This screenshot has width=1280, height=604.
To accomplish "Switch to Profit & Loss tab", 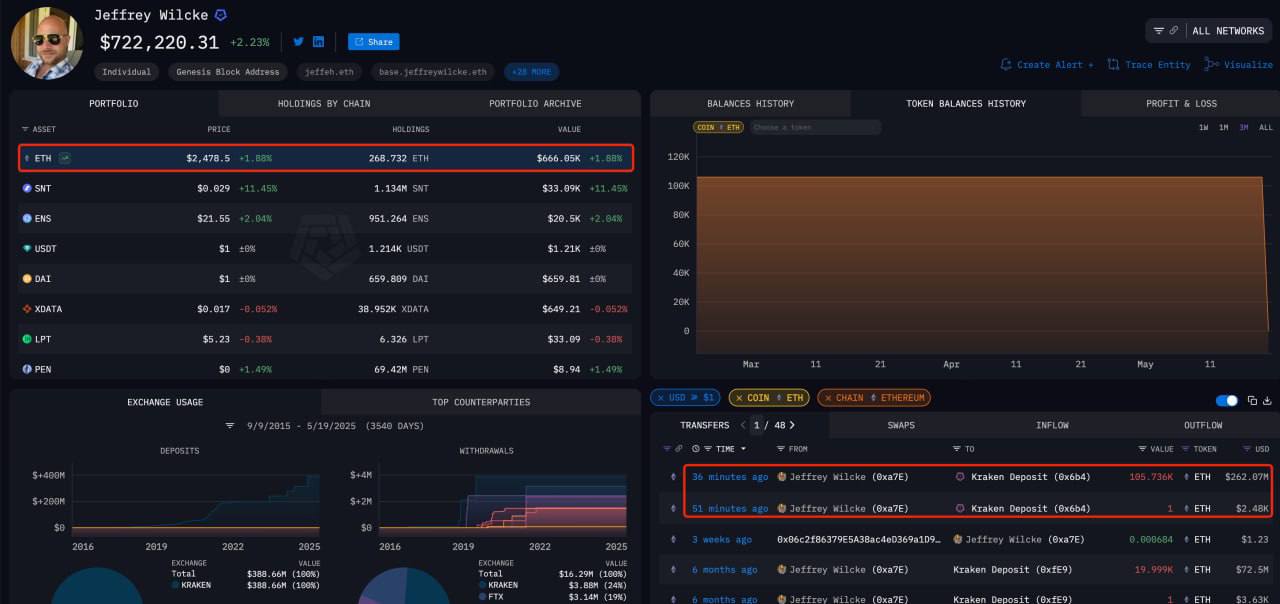I will [1181, 103].
